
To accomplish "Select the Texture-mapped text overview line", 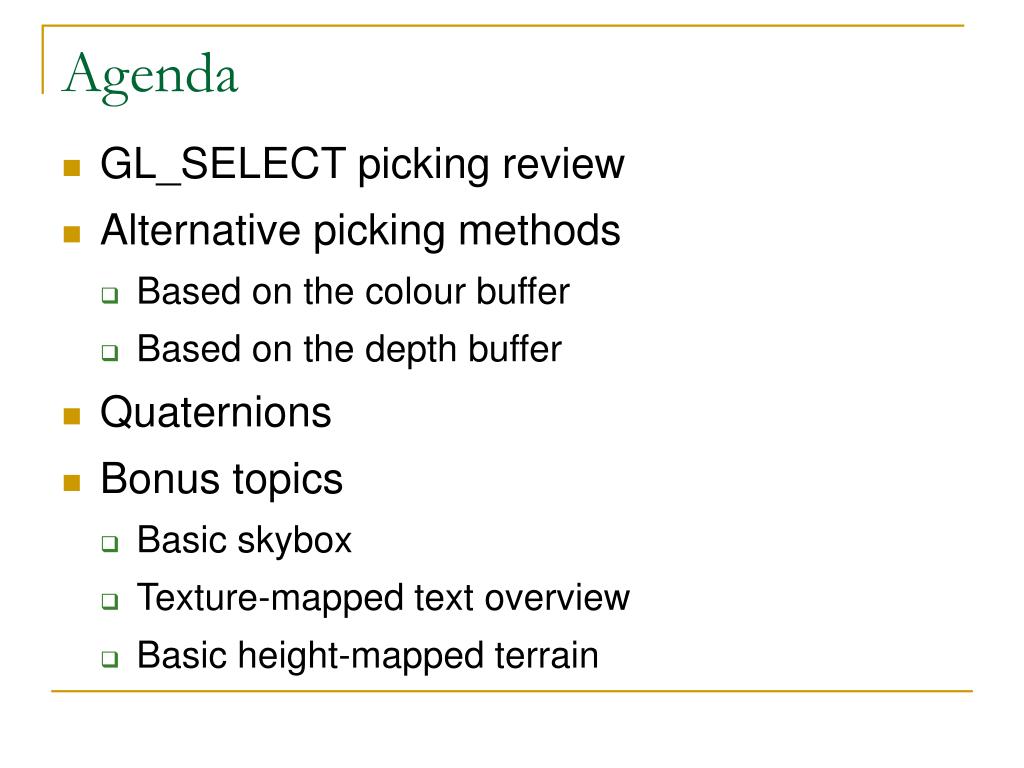I will (383, 598).
